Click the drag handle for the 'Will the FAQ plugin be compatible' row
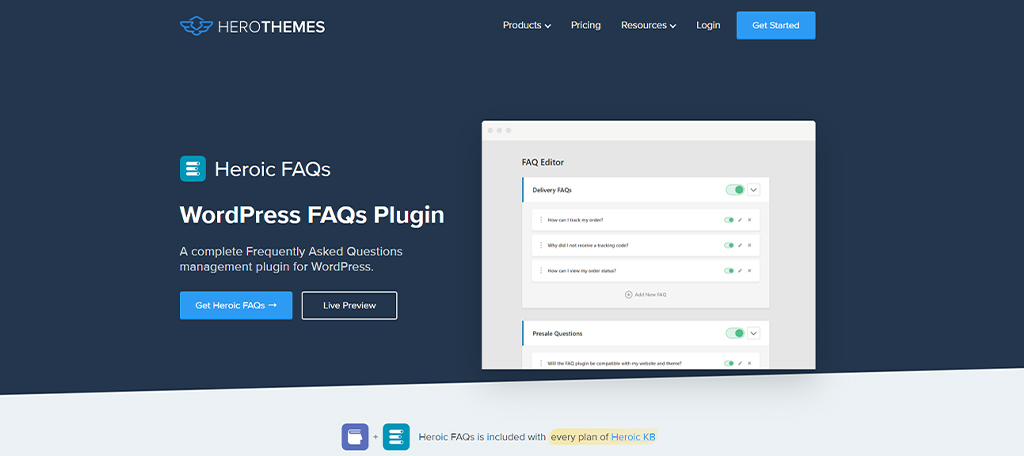This screenshot has height=456, width=1024. 541,363
